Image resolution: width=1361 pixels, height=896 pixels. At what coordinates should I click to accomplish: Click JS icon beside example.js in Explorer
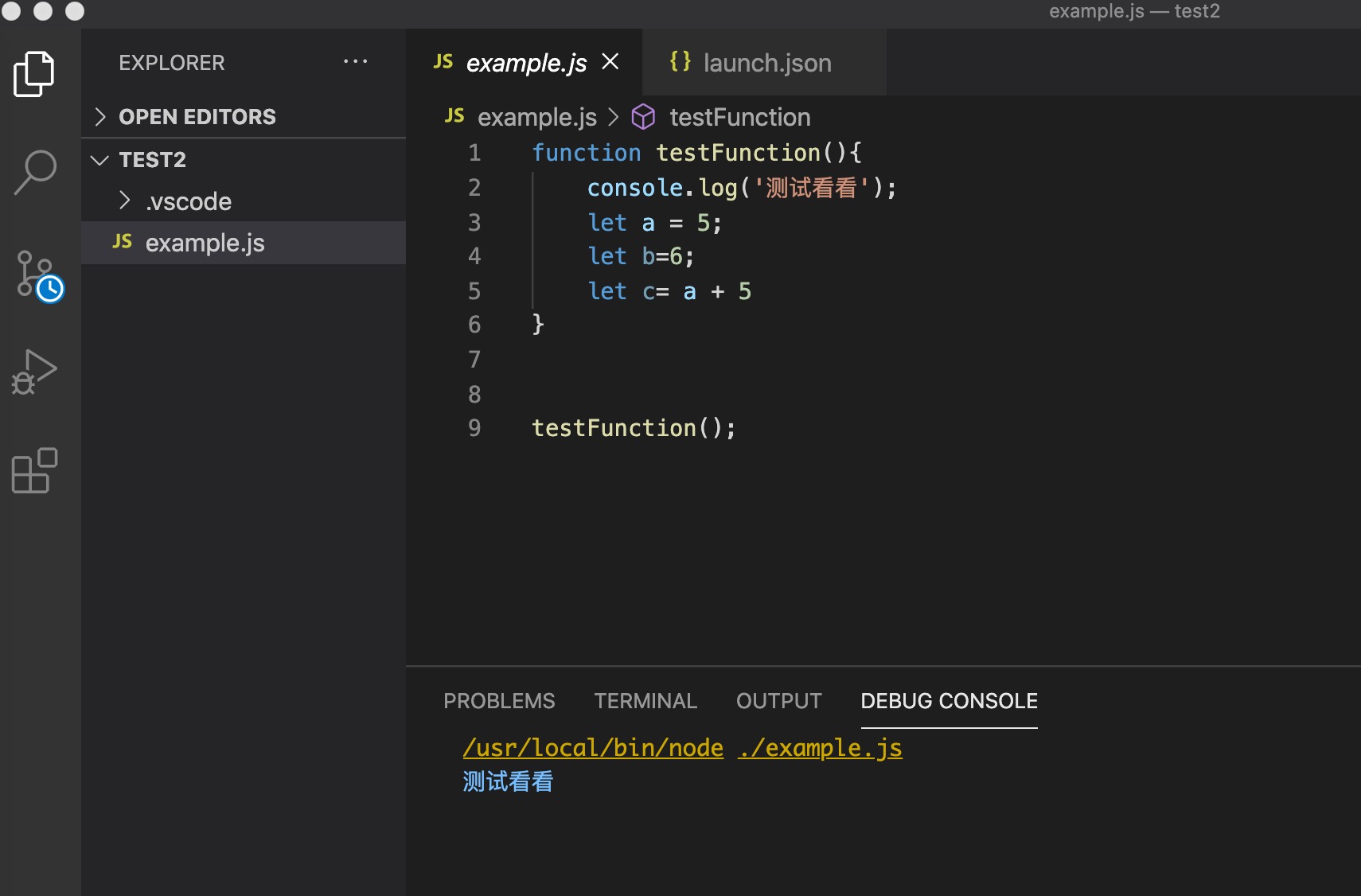point(123,242)
